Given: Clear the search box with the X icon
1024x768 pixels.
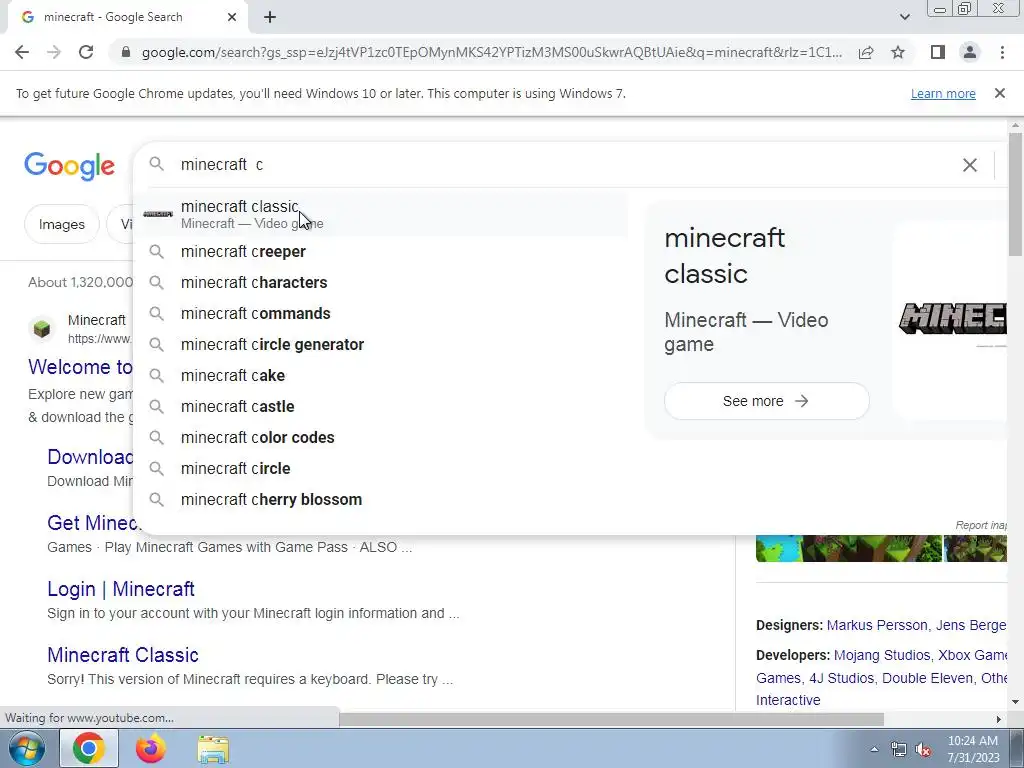Looking at the screenshot, I should point(970,165).
